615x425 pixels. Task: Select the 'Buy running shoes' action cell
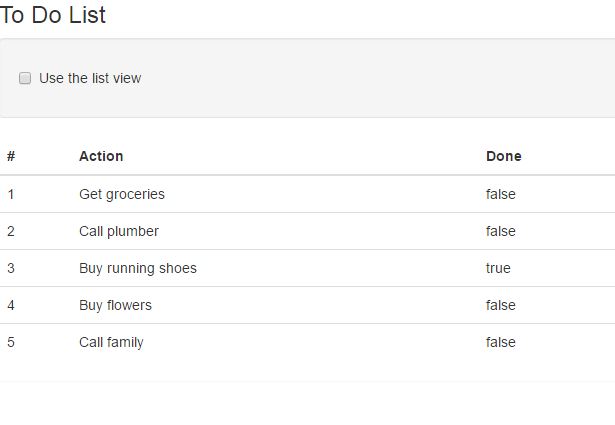click(x=138, y=268)
